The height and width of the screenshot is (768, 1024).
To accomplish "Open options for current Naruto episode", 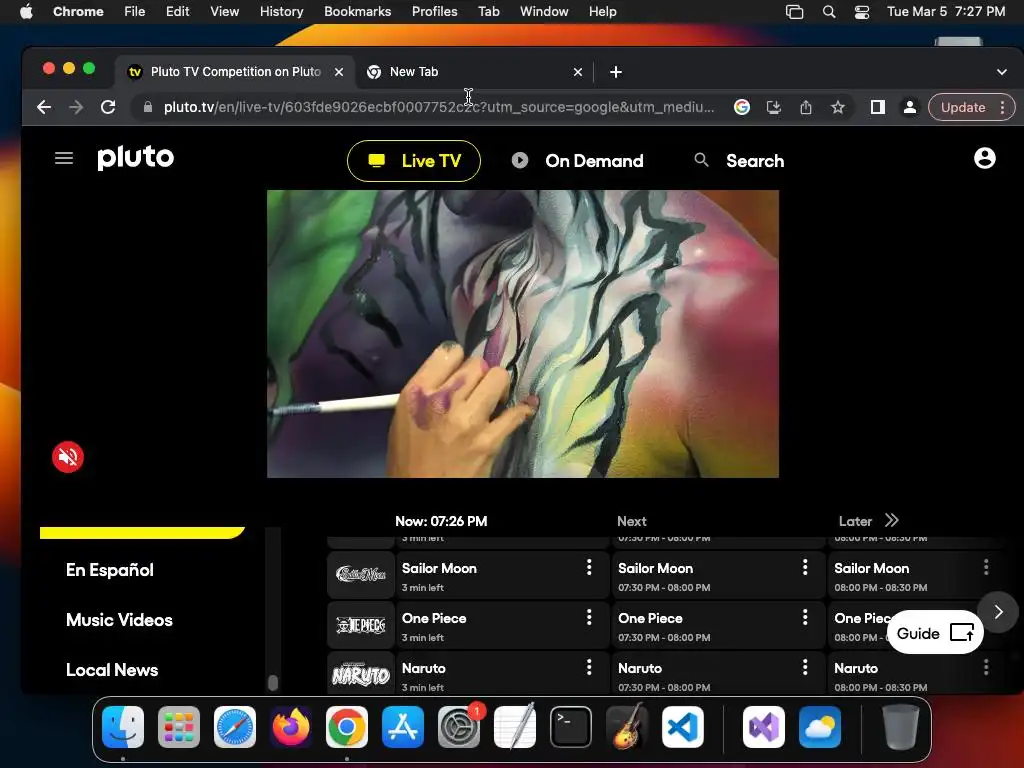I will pos(589,667).
